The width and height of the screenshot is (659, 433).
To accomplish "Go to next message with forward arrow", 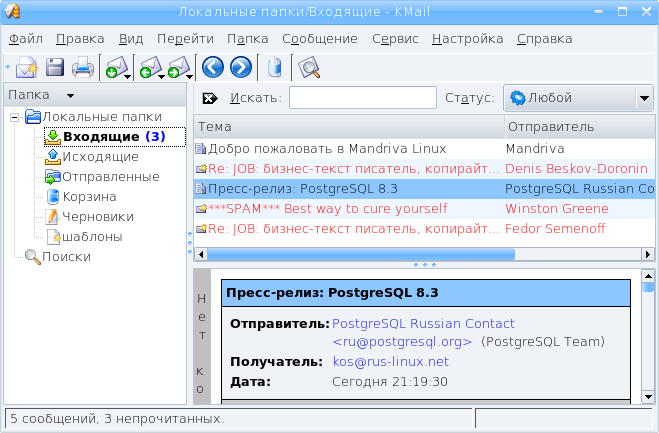I will point(241,67).
